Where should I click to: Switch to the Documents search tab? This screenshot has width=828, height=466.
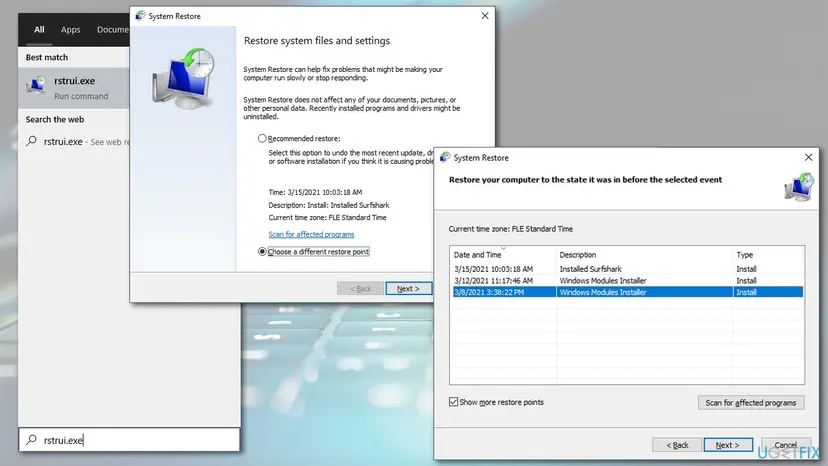coord(112,30)
